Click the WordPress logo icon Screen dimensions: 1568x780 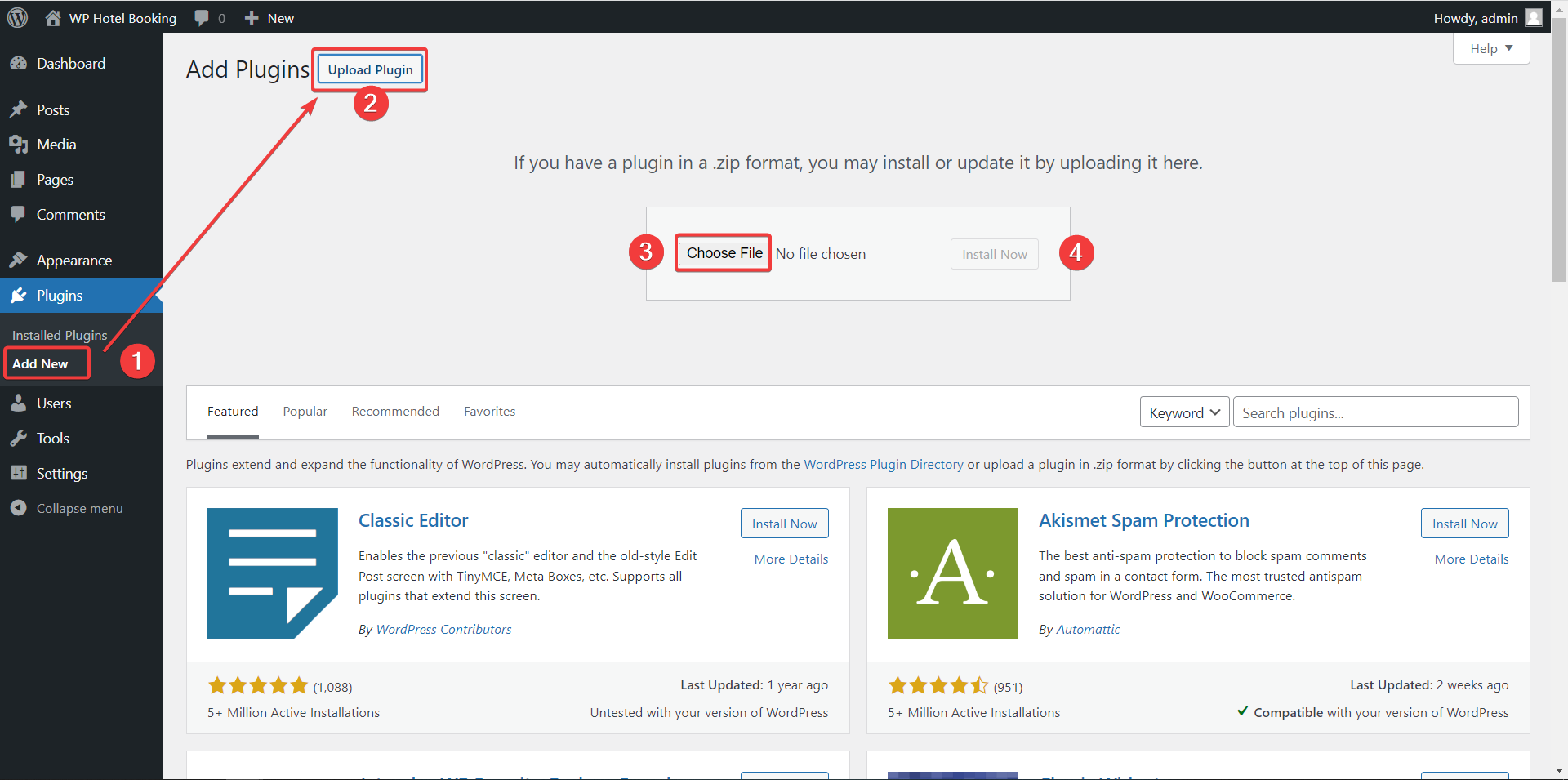tap(17, 17)
